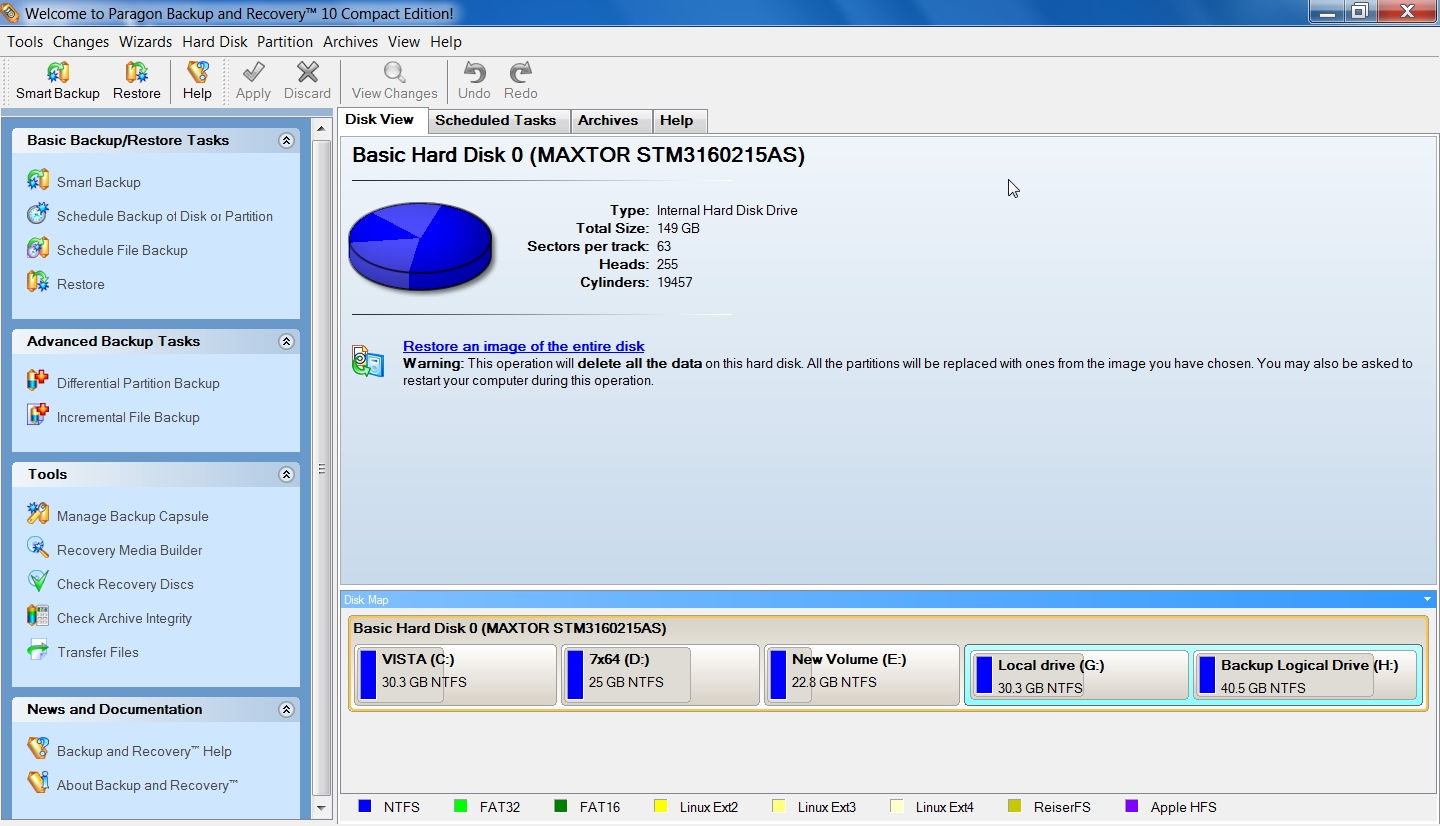Click the Incremental File Backup icon

click(38, 416)
